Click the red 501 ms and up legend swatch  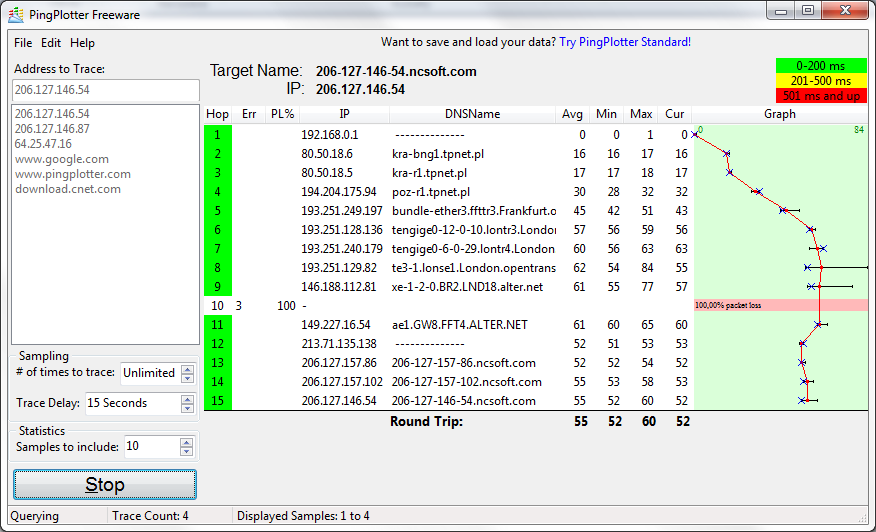coord(821,96)
